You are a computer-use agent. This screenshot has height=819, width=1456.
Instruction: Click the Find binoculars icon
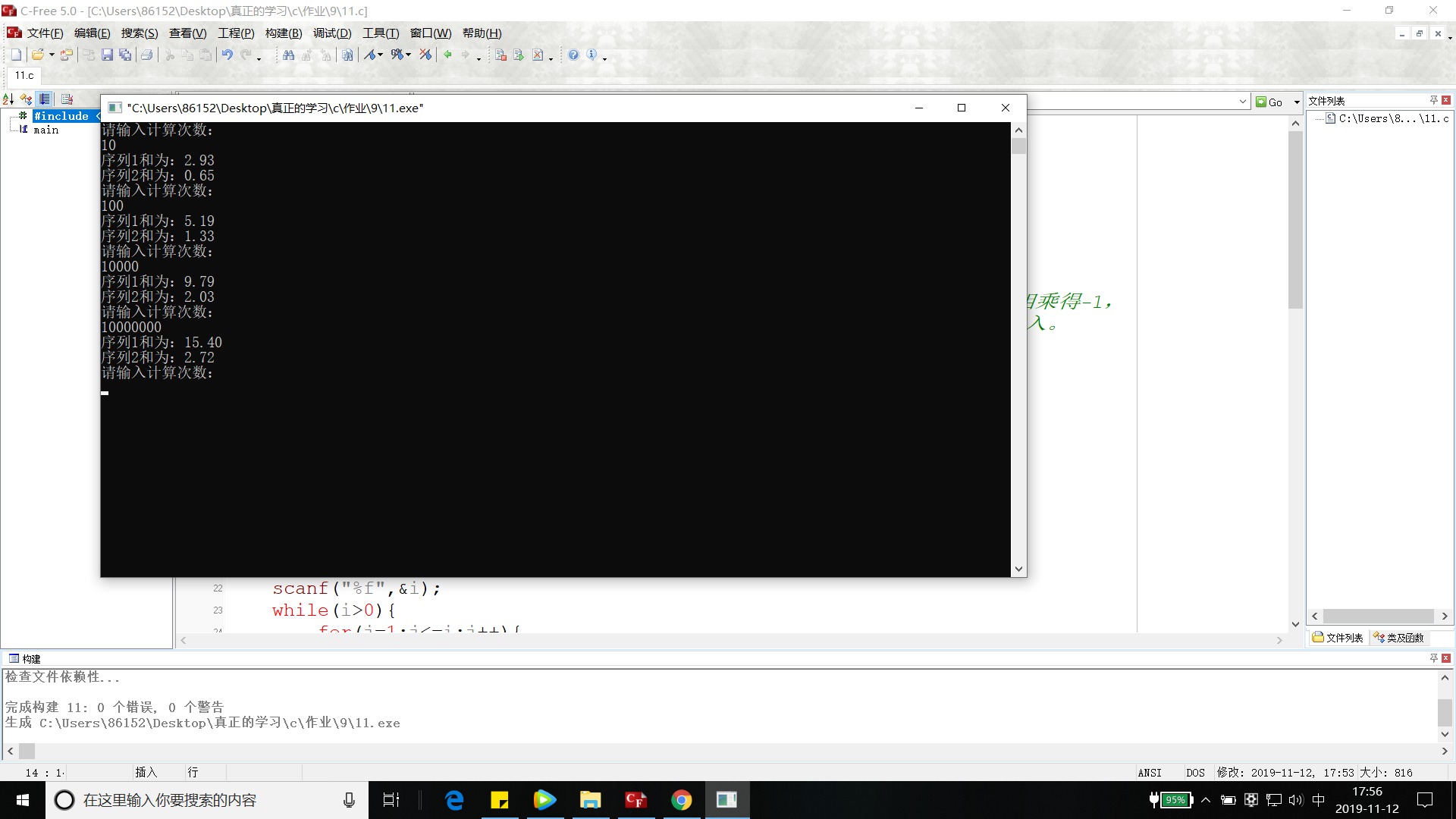288,55
